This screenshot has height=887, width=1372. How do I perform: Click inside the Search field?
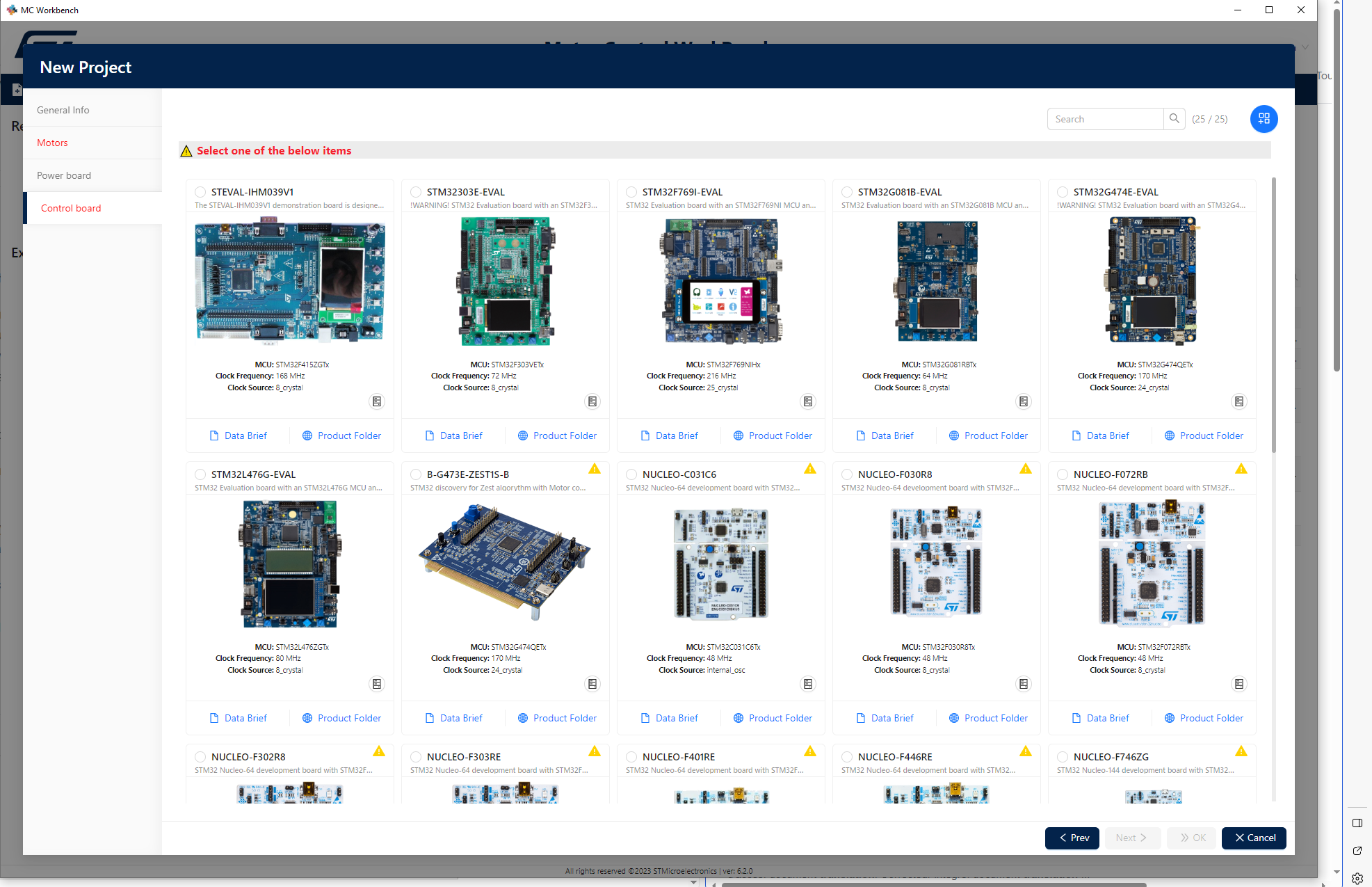tap(1105, 118)
